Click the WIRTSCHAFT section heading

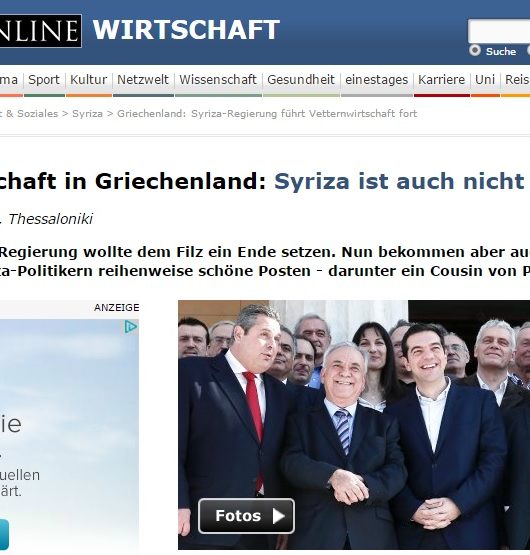186,30
